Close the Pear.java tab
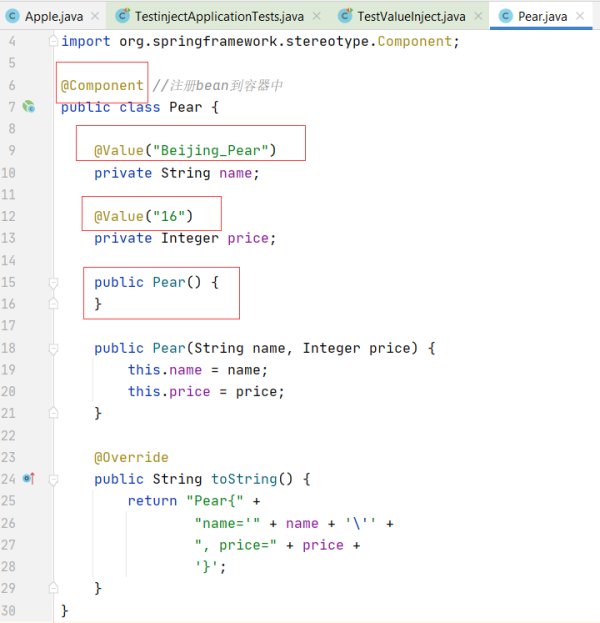Viewport: 600px width, 623px height. pos(580,16)
